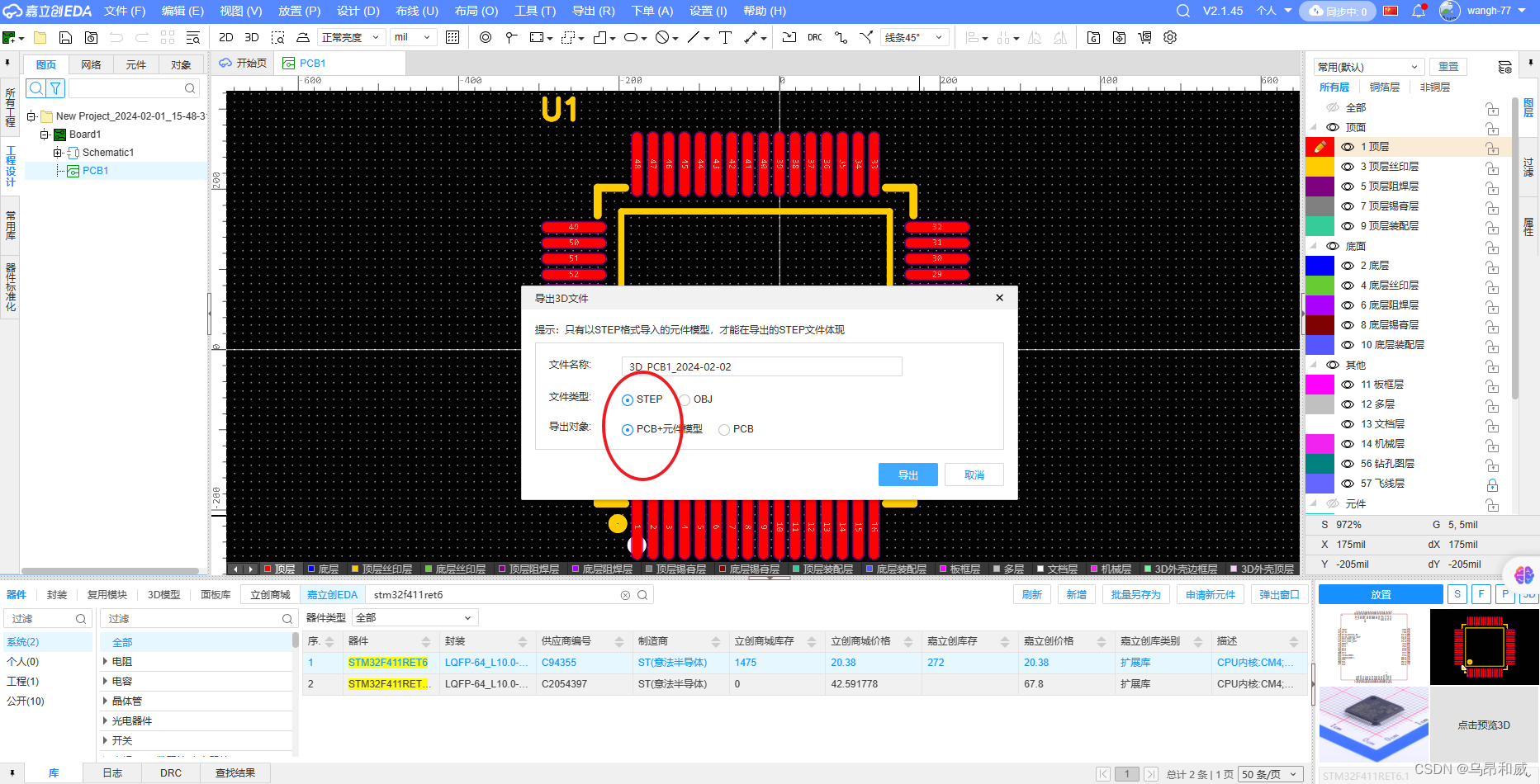Choose the PCB export object option
Screen dimensions: 1540x784
[x=724, y=429]
